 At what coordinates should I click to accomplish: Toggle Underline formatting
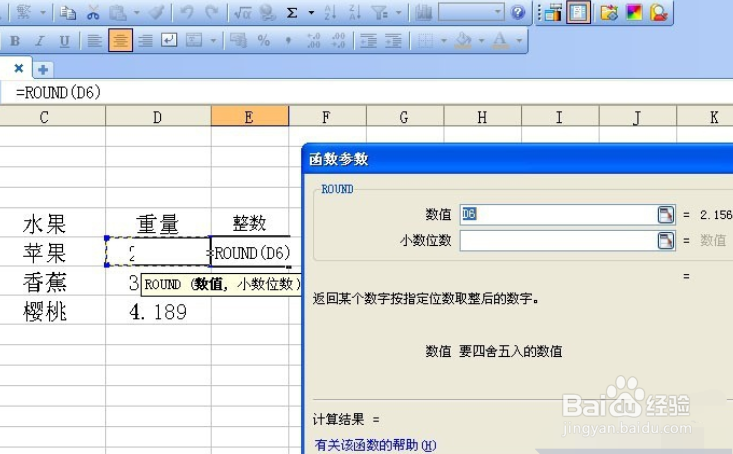click(65, 41)
